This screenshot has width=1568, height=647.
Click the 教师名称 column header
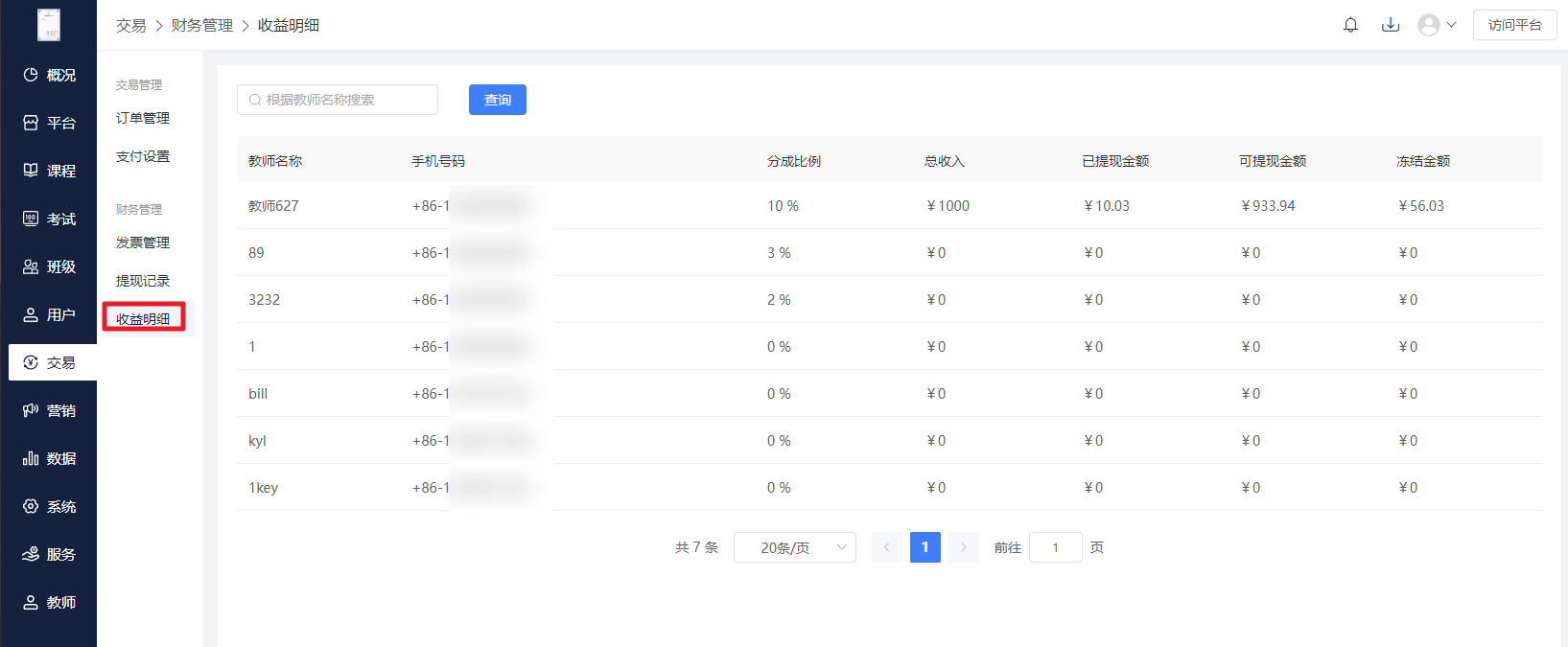[275, 161]
